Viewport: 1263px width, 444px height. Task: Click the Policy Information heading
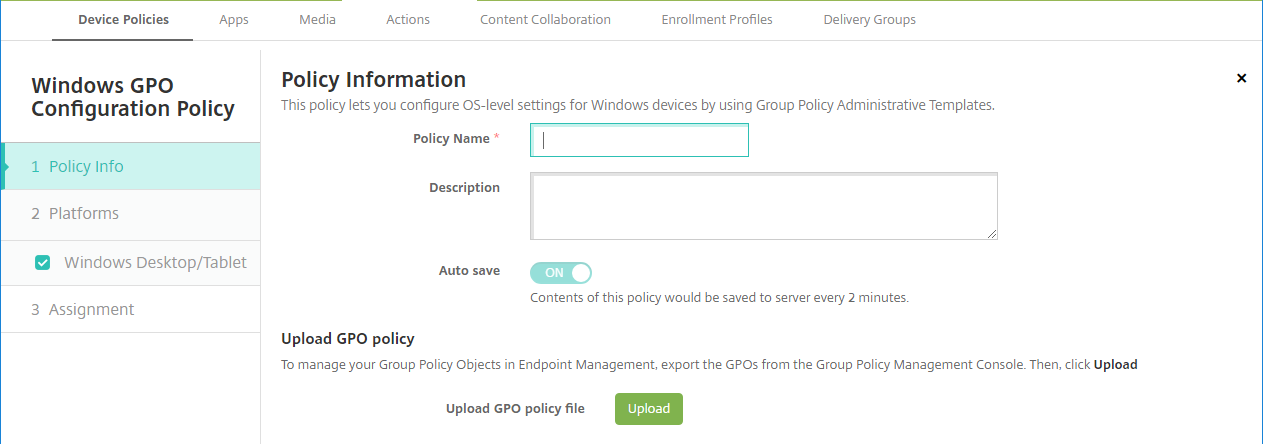pyautogui.click(x=374, y=79)
